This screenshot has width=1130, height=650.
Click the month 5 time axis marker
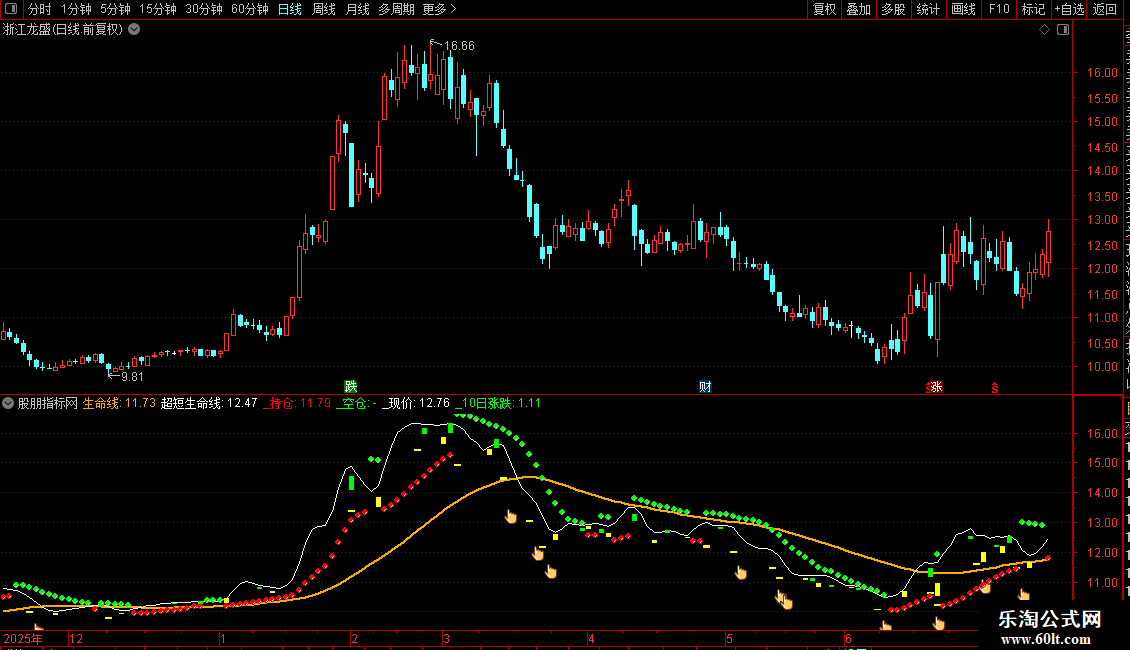pyautogui.click(x=729, y=638)
